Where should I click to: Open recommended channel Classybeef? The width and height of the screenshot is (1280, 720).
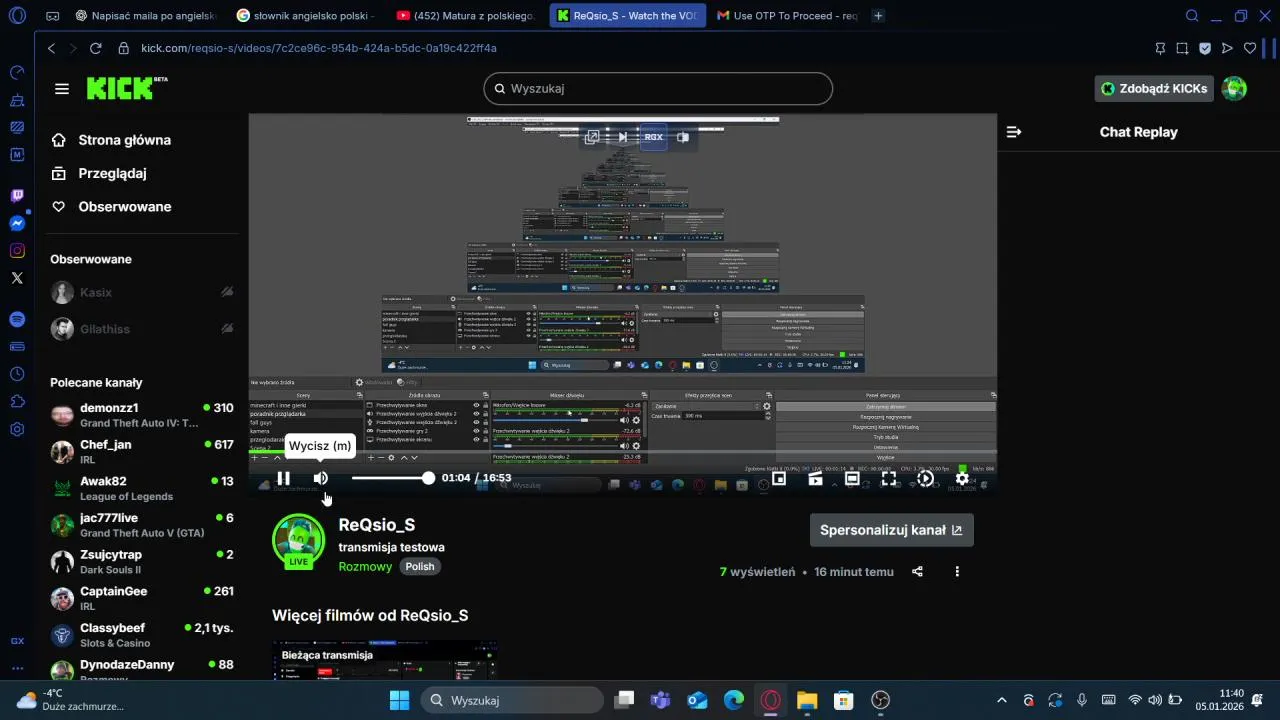(x=142, y=635)
